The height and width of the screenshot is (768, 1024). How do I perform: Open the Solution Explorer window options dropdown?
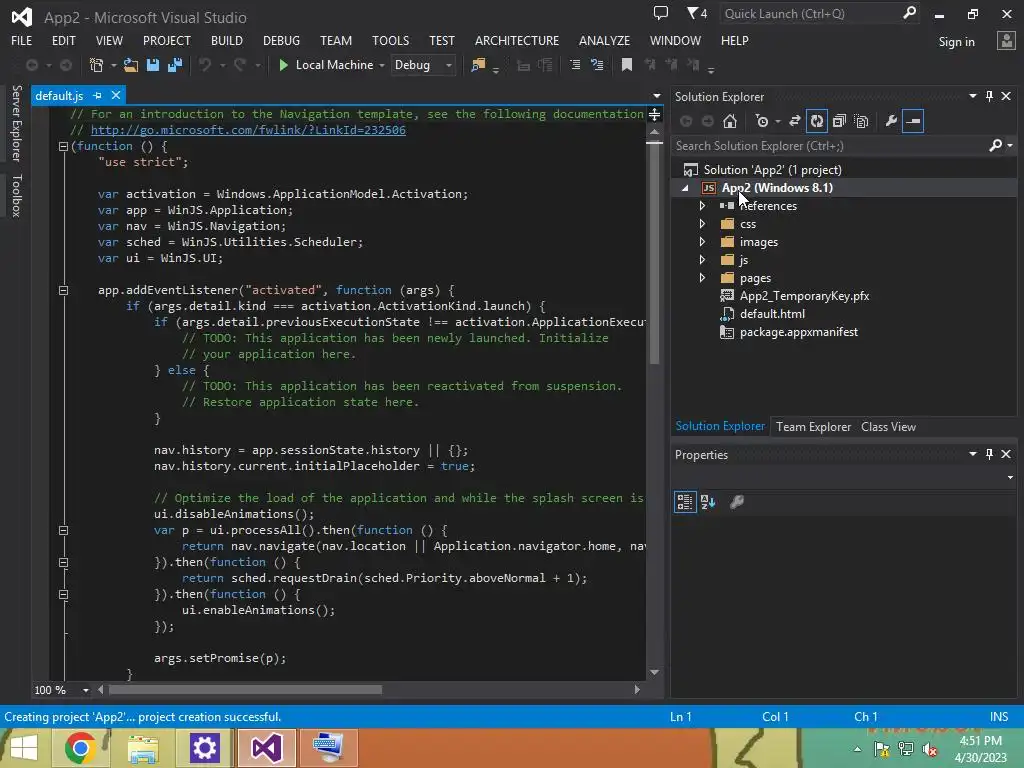(972, 96)
